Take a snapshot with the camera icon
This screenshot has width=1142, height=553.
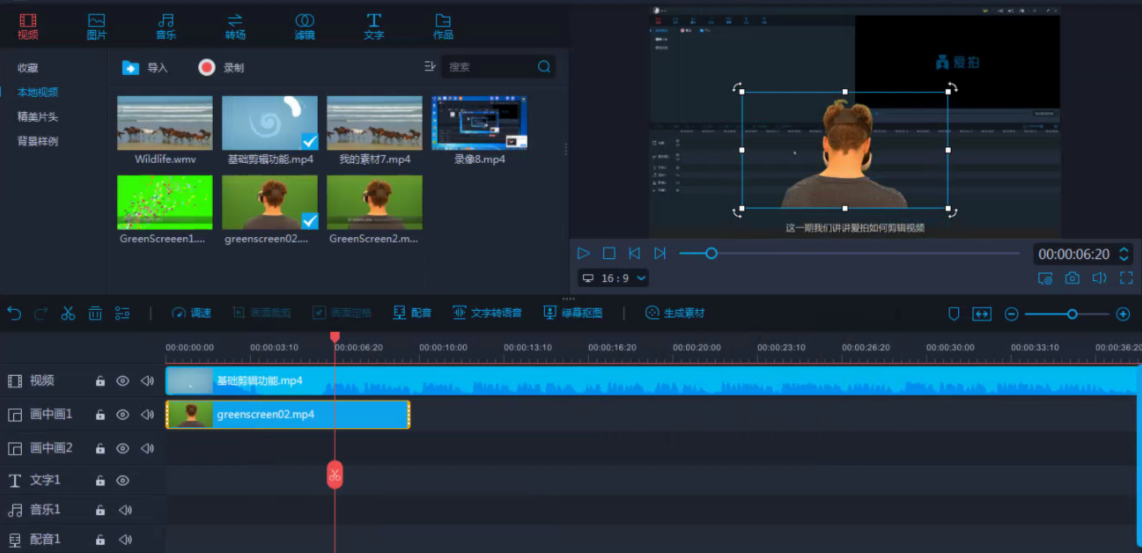1072,278
